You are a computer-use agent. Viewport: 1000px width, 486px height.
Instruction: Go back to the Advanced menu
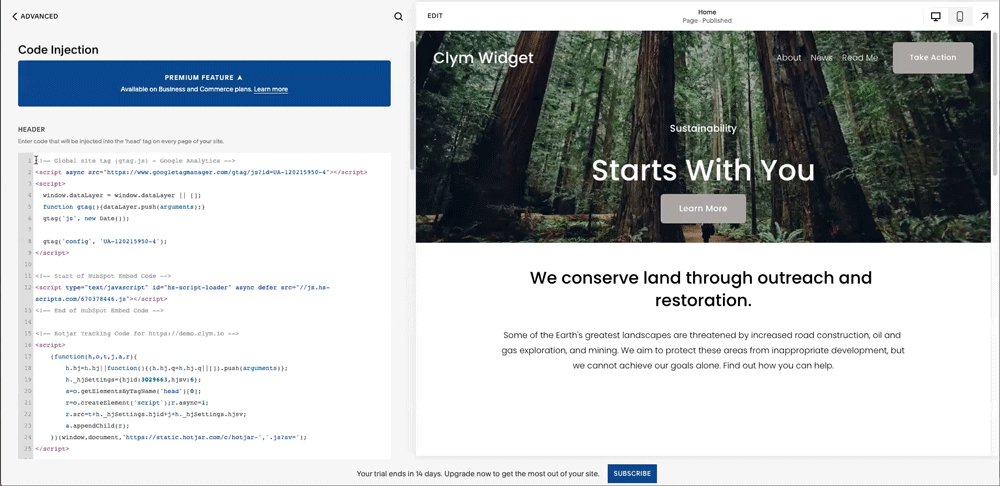[35, 17]
